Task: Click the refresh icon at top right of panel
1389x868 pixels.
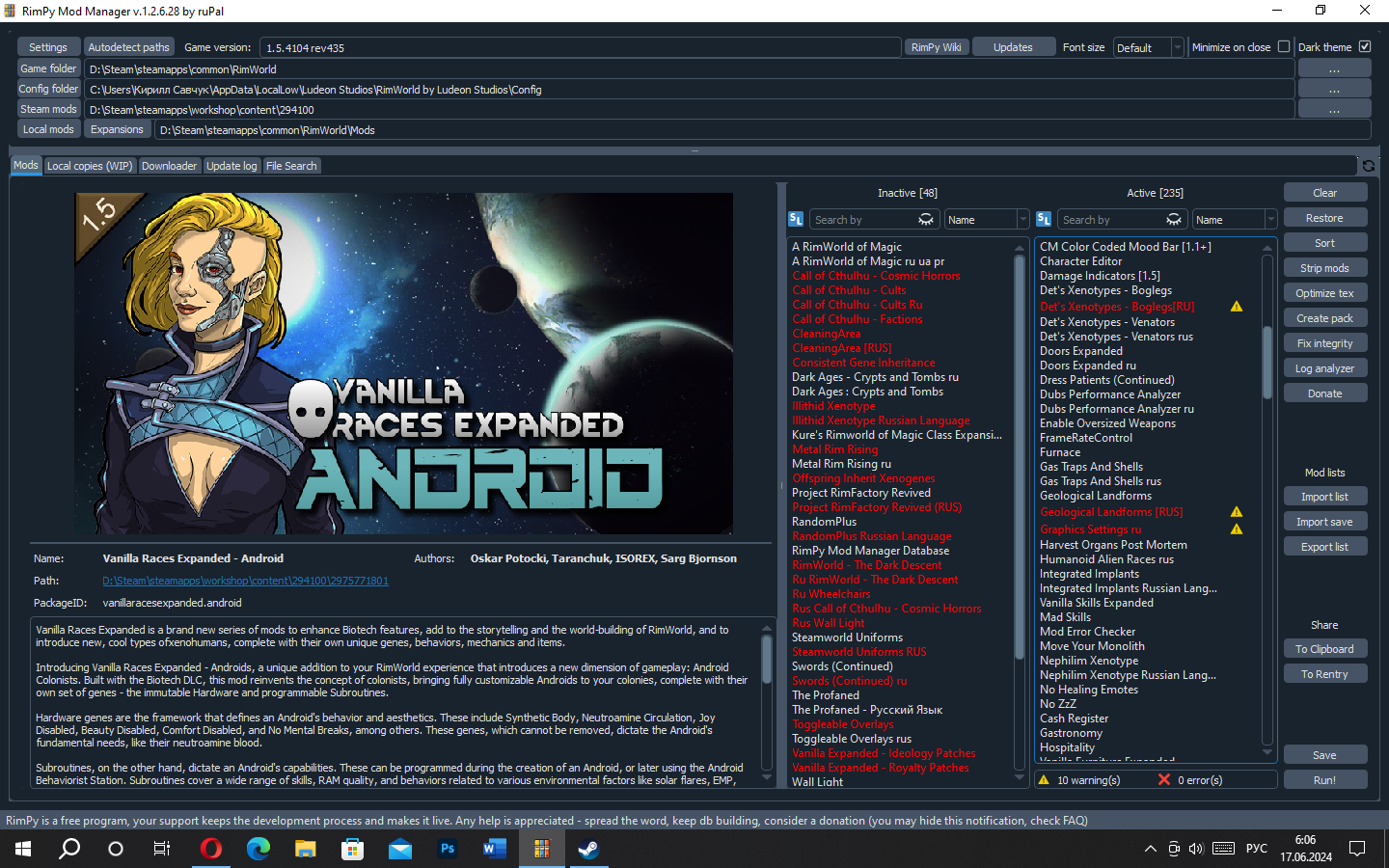Action: tap(1368, 166)
